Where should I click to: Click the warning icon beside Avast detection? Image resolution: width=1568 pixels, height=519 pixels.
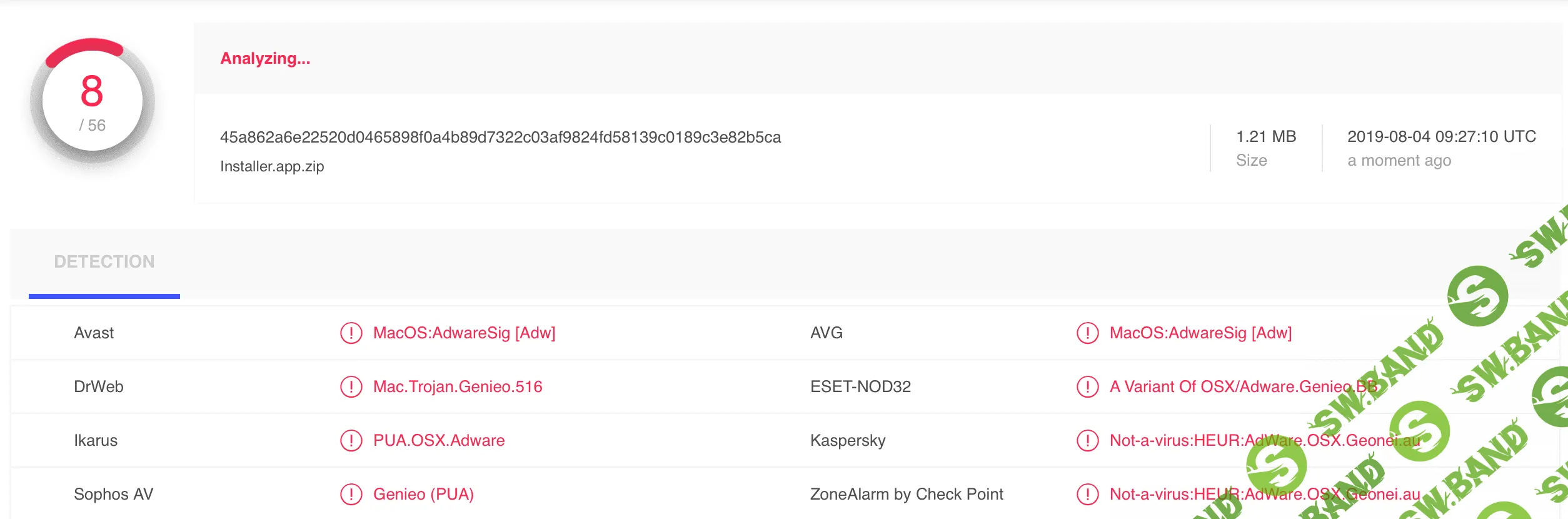coord(351,333)
